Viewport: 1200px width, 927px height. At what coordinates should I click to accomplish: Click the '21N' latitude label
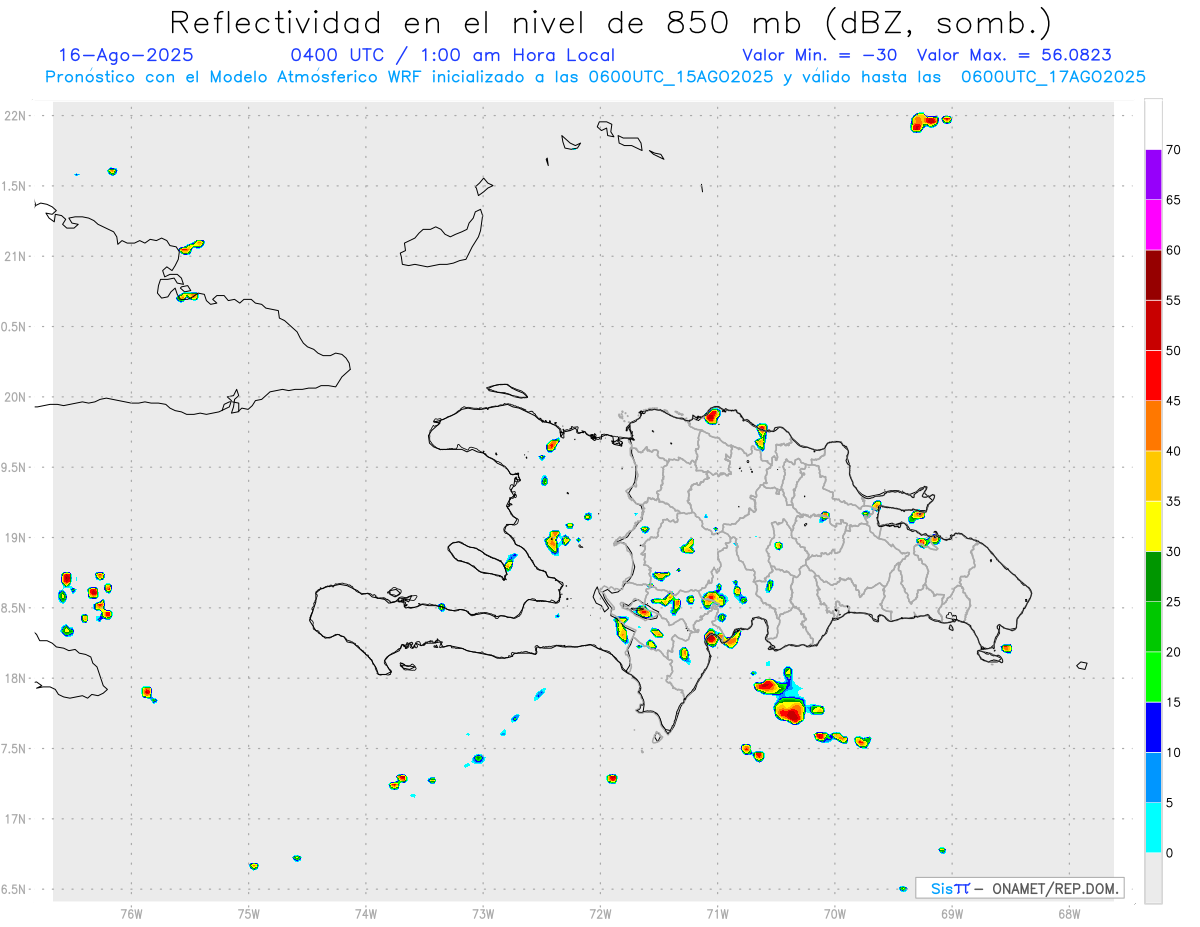pos(17,256)
